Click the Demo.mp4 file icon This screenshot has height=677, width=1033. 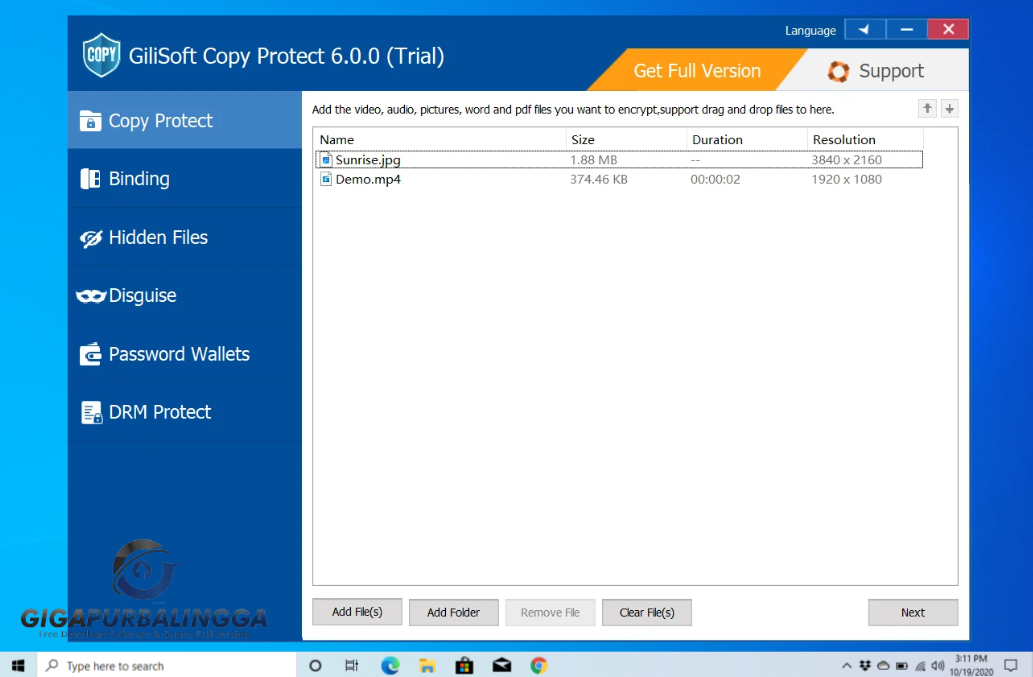[x=325, y=179]
